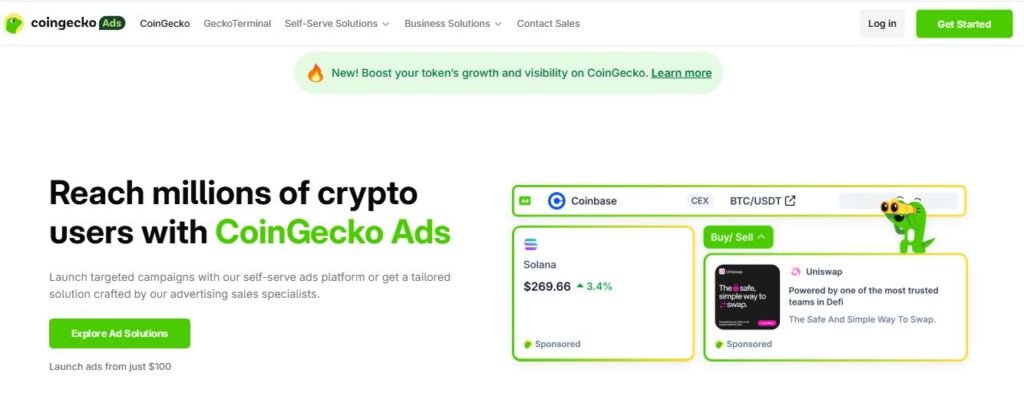
Task: Click the fire icon in the announcement banner
Action: (315, 73)
